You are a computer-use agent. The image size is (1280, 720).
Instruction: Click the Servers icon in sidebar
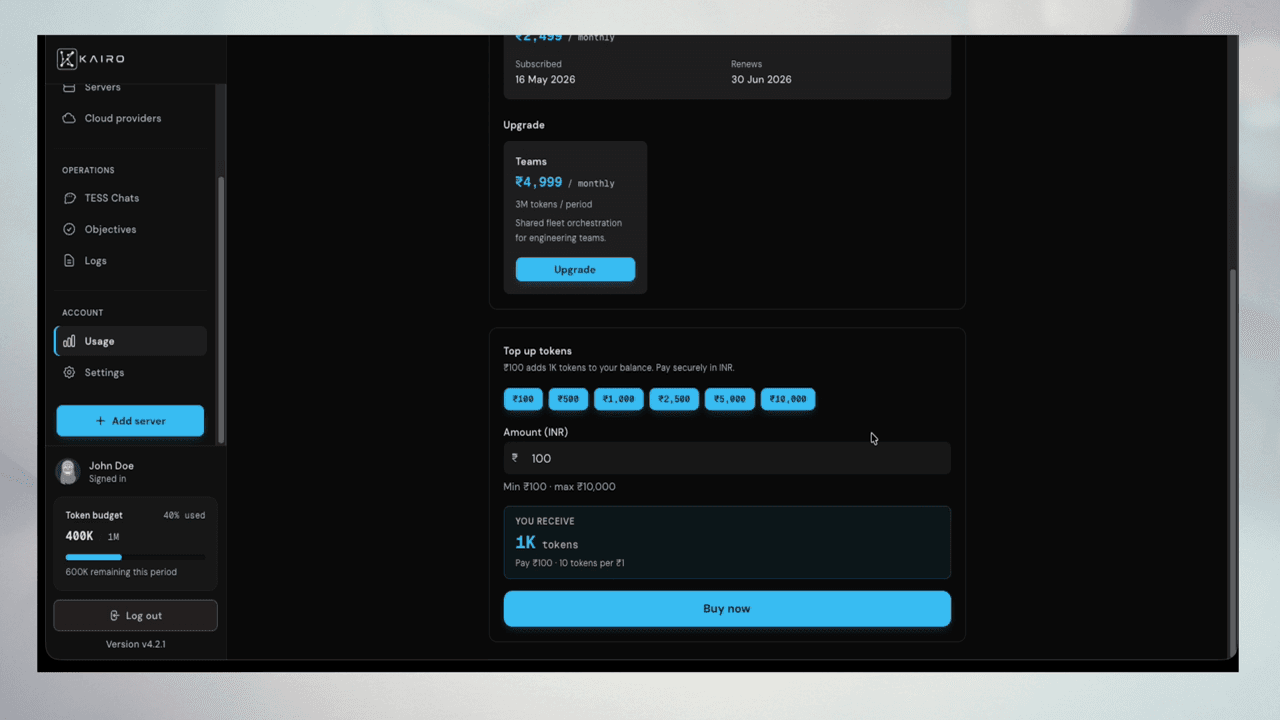[69, 87]
